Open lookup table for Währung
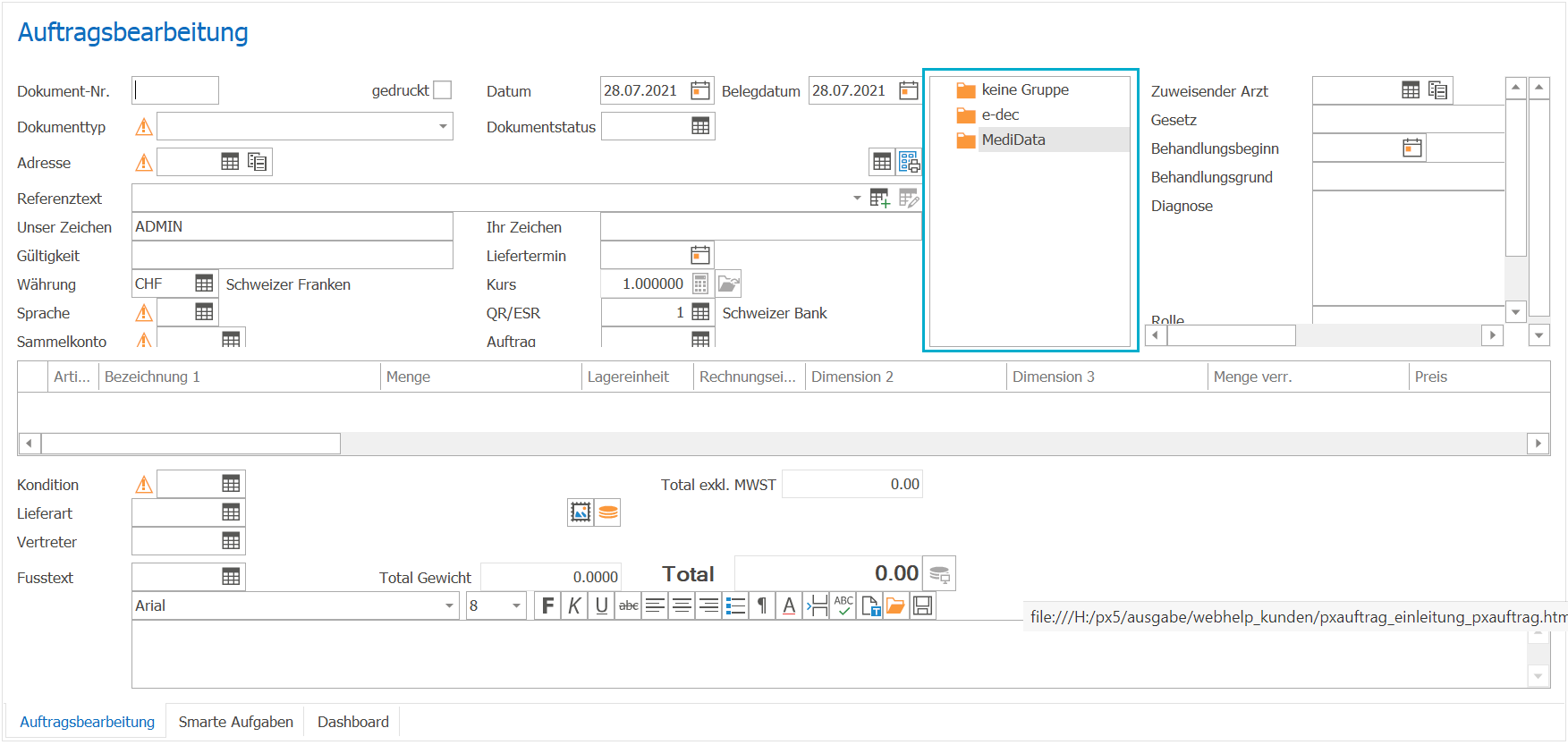This screenshot has height=745, width=1568. coord(204,284)
